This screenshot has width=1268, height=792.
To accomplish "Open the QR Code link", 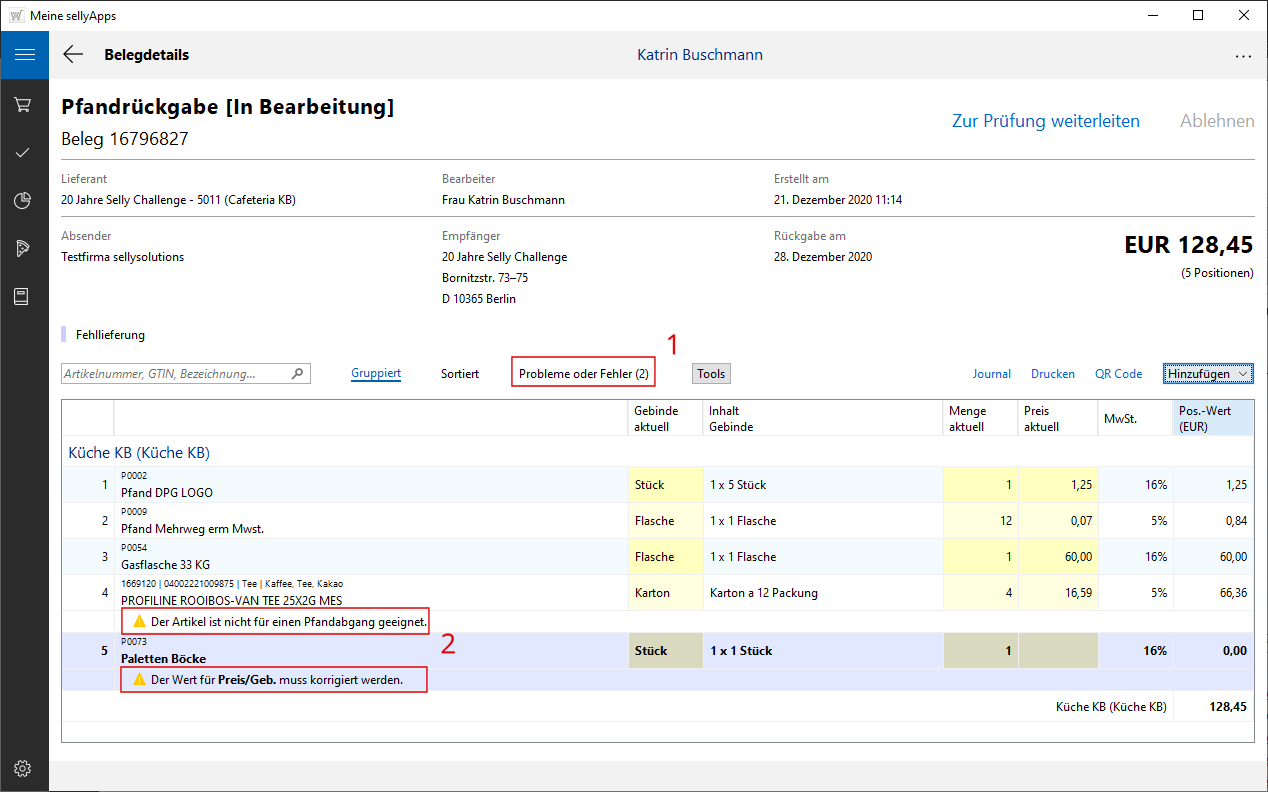I will point(1118,374).
